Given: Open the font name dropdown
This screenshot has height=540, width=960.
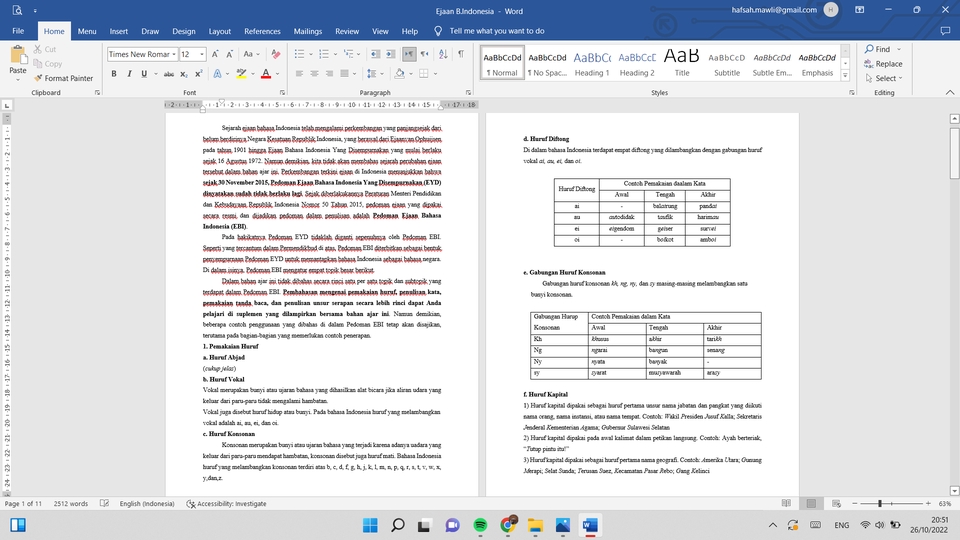Looking at the screenshot, I should click(x=174, y=54).
